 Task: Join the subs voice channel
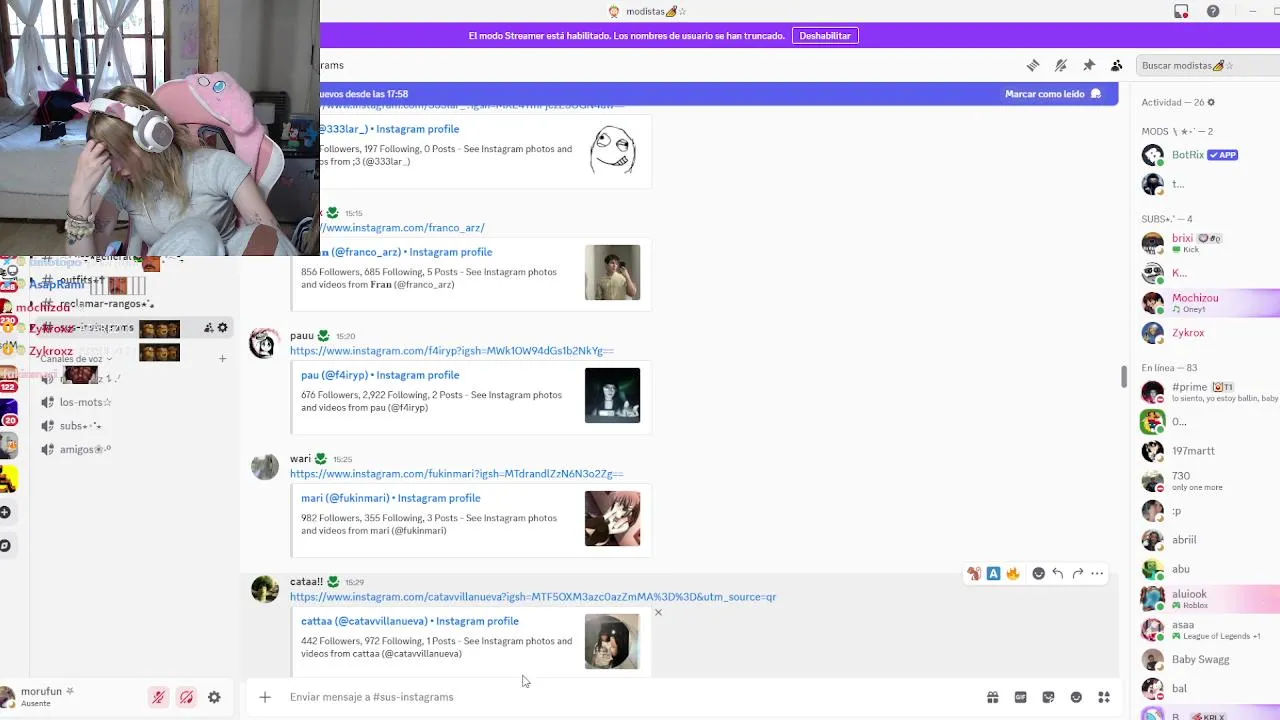point(80,426)
